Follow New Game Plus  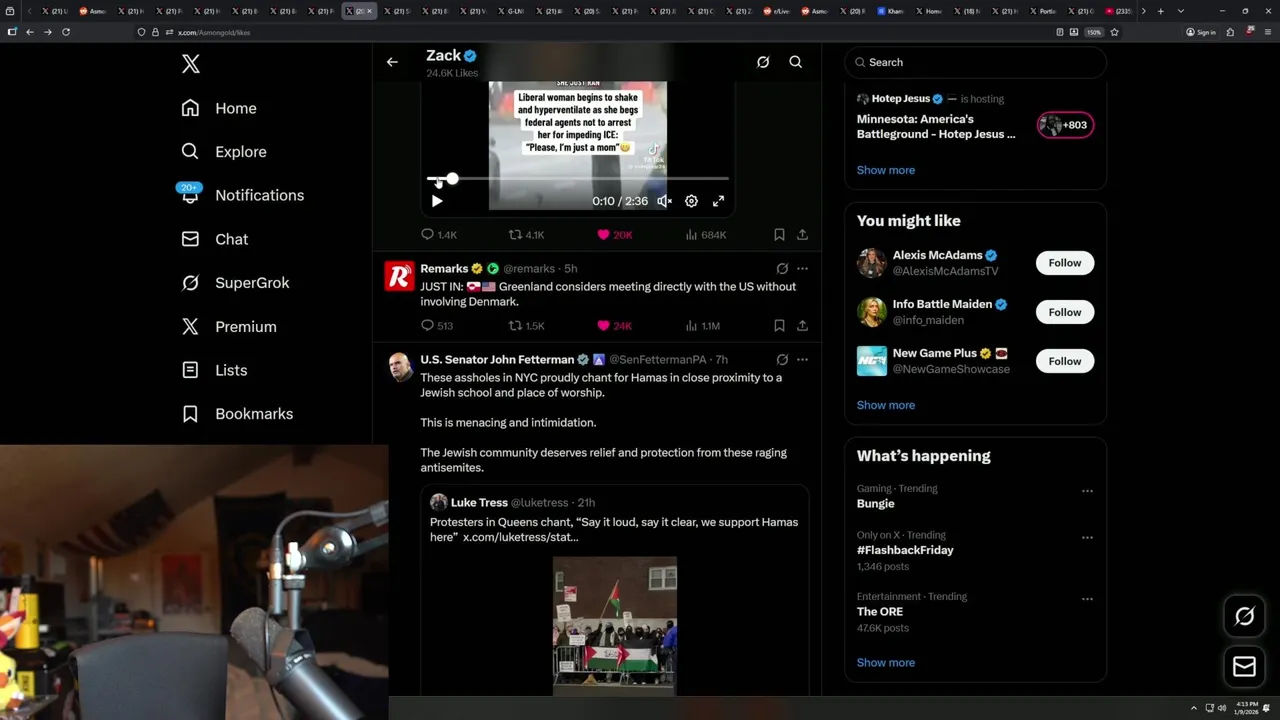pyautogui.click(x=1064, y=361)
